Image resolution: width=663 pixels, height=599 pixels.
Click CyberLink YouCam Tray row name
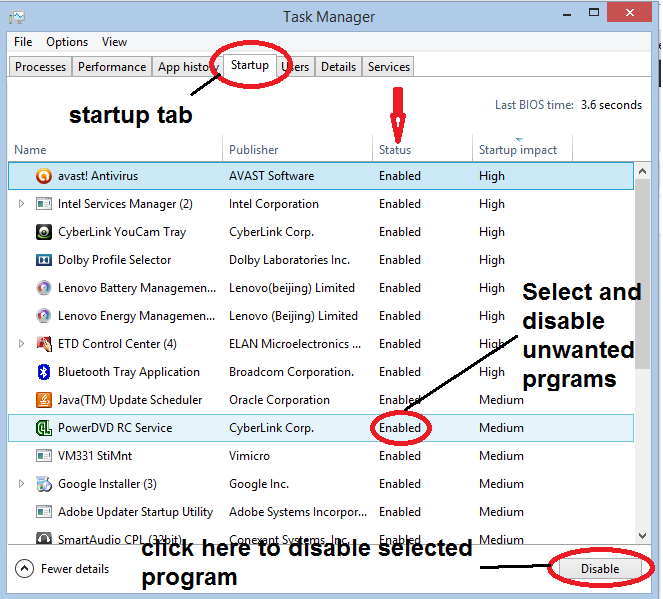point(122,232)
